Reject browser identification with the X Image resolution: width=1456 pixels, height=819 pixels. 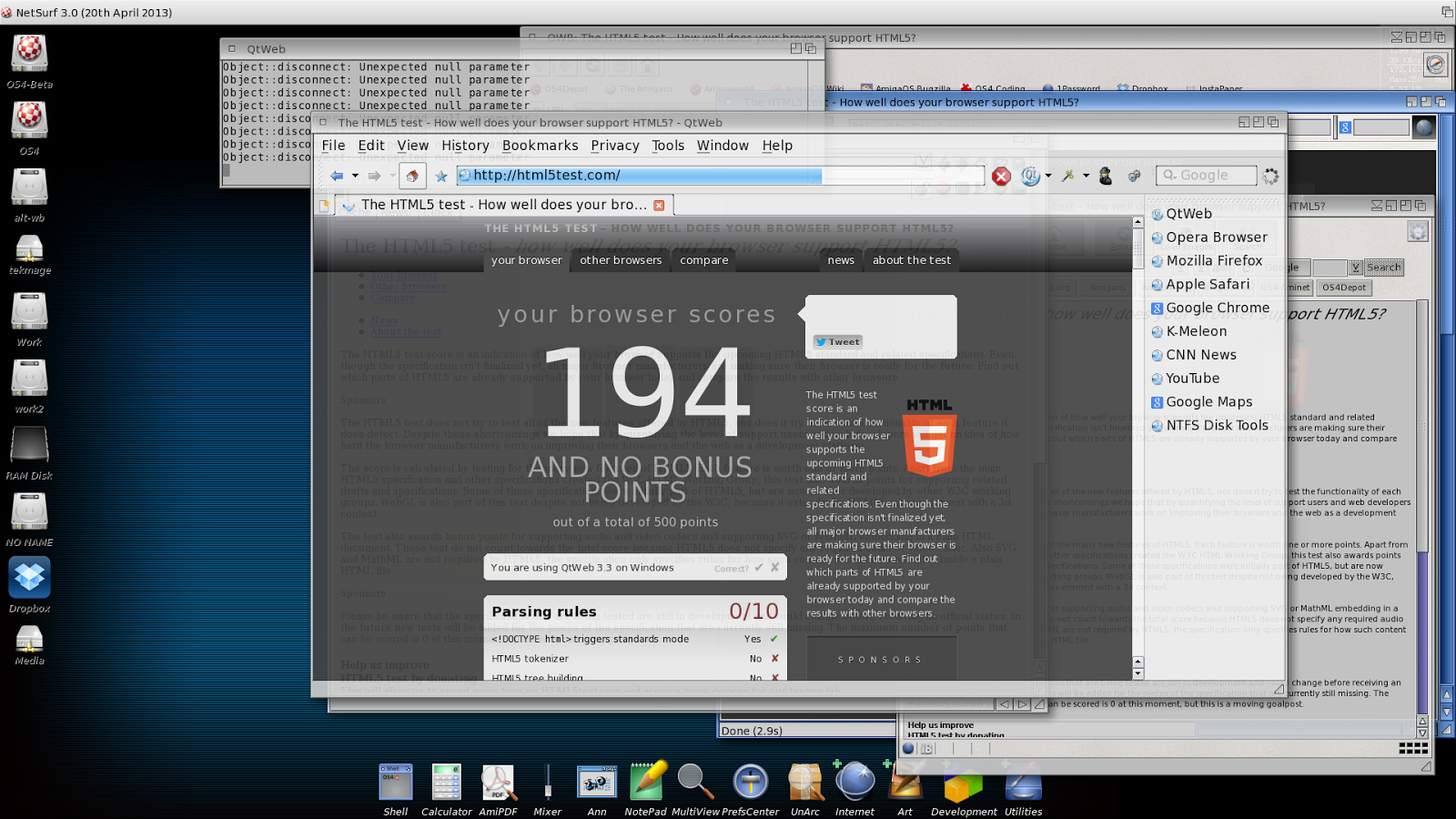(775, 567)
